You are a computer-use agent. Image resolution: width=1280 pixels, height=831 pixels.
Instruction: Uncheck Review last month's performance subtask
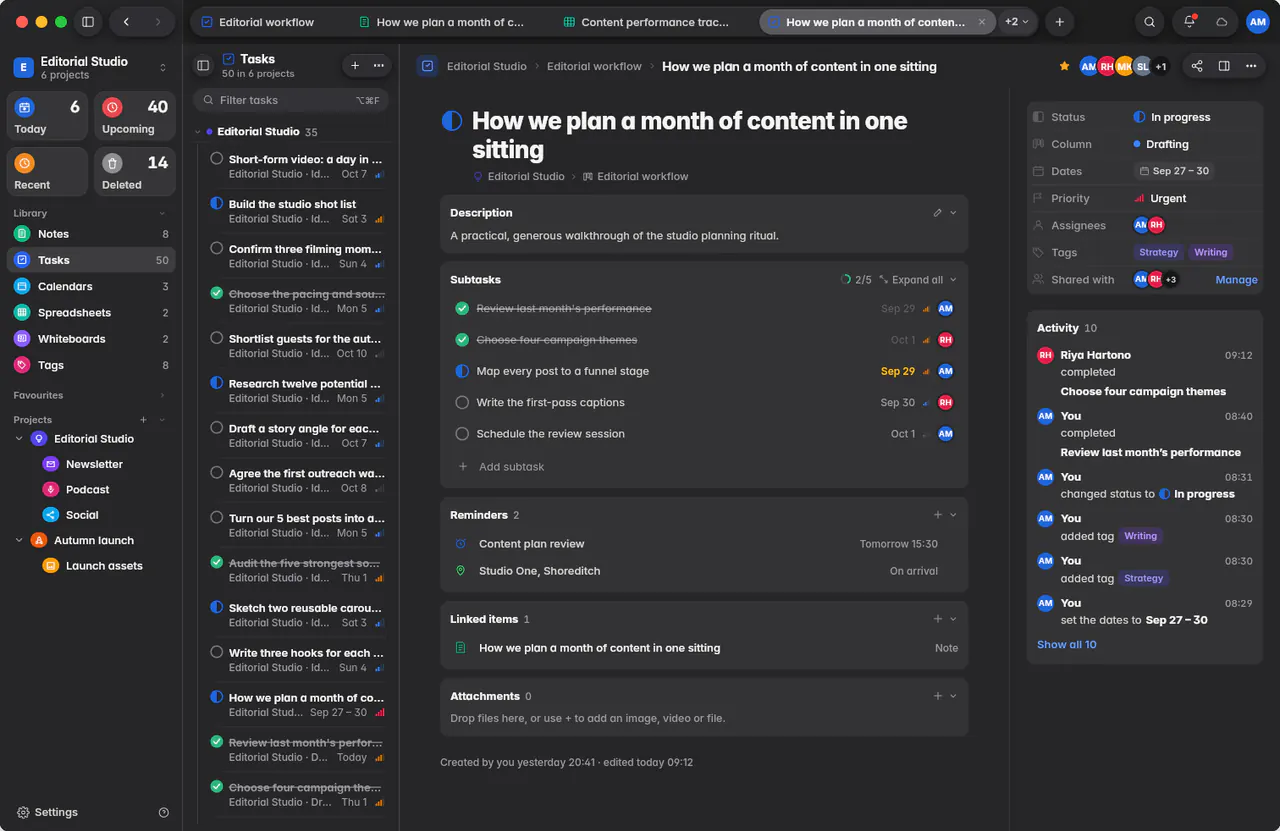click(x=462, y=309)
